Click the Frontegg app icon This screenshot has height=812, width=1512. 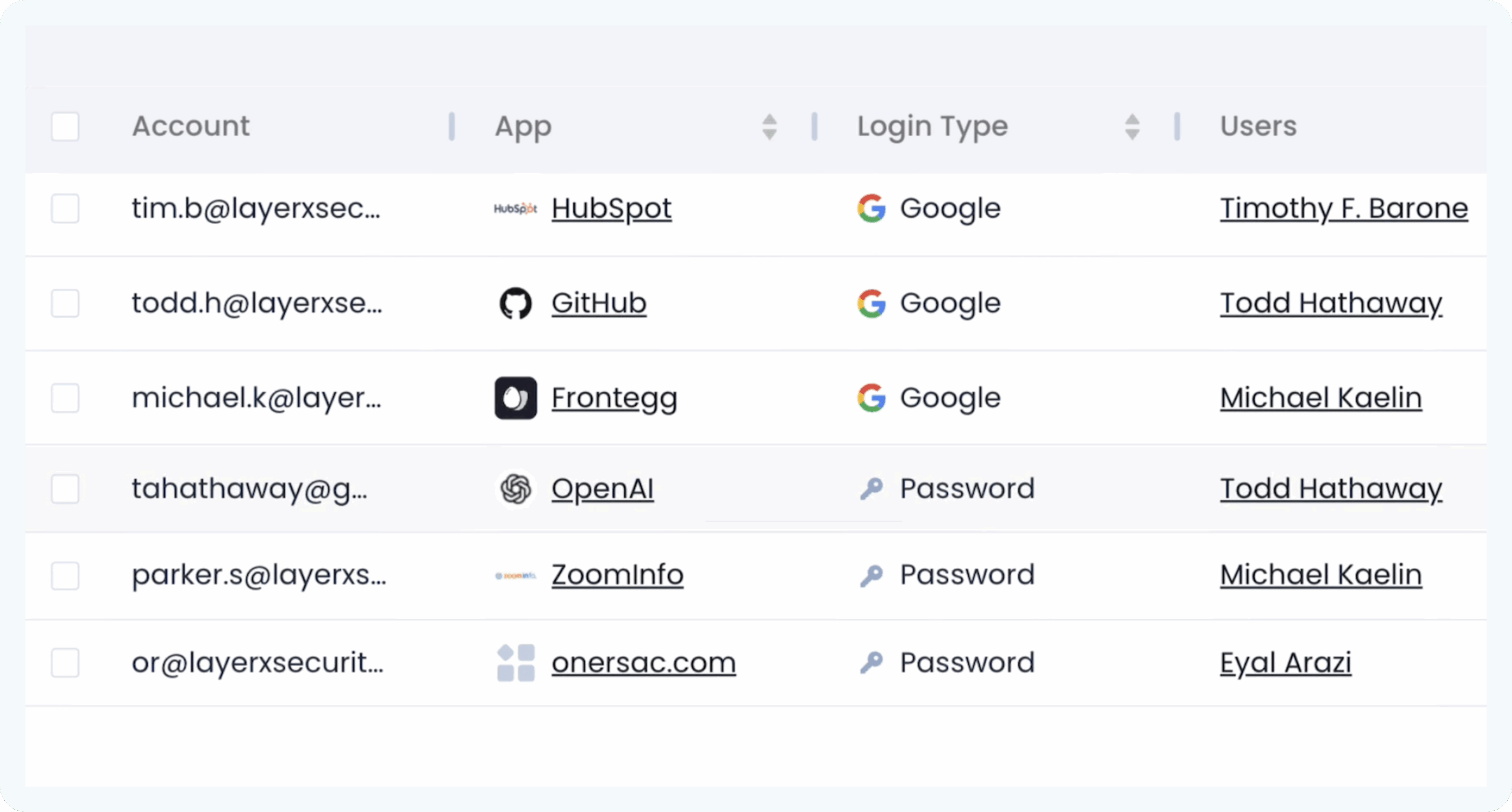515,398
